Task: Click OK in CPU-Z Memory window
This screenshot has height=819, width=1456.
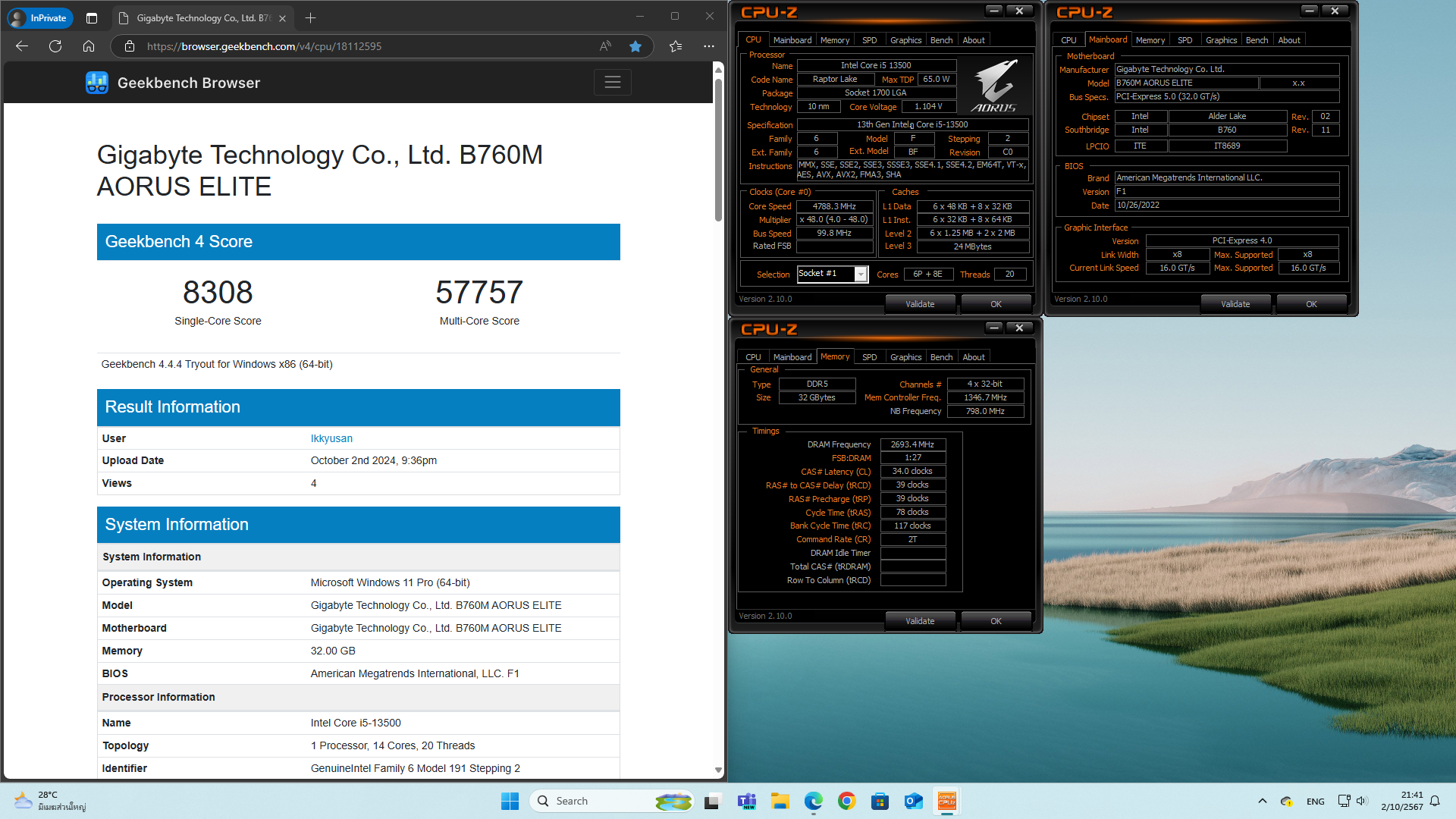Action: 996,621
